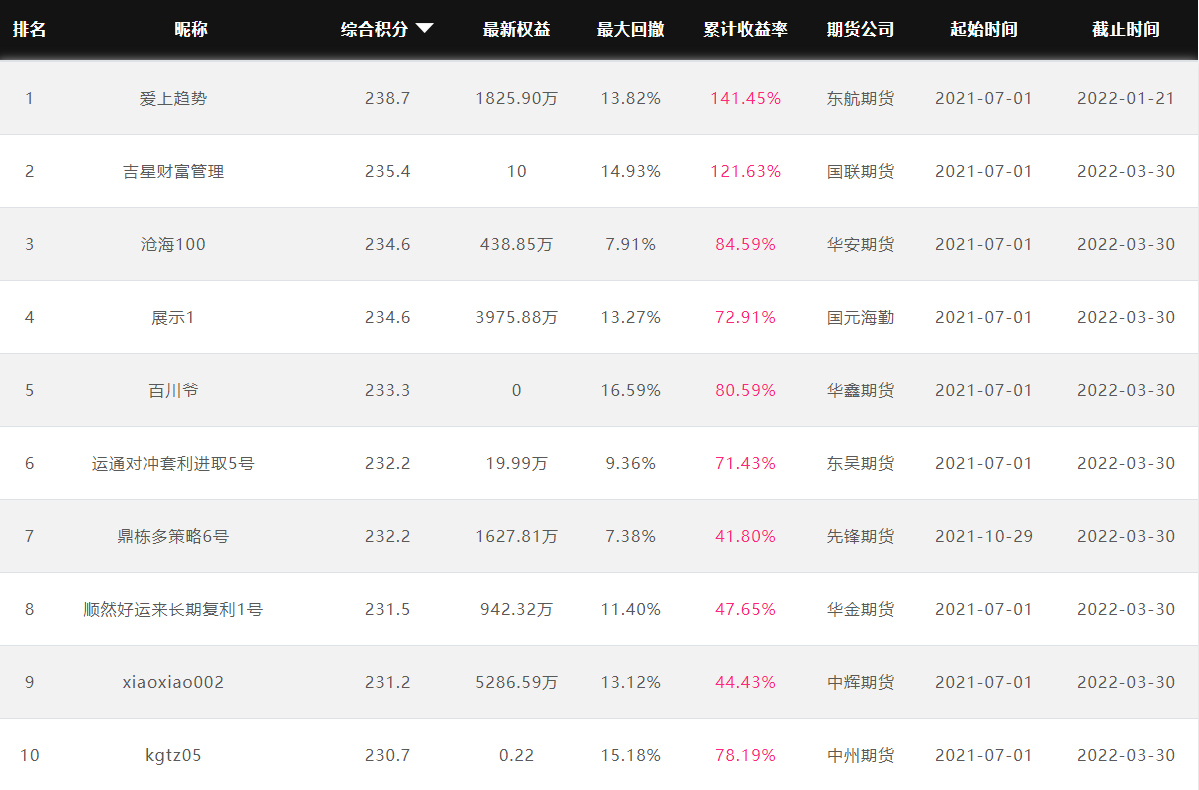
Task: Click score 235.4
Action: click(x=387, y=171)
